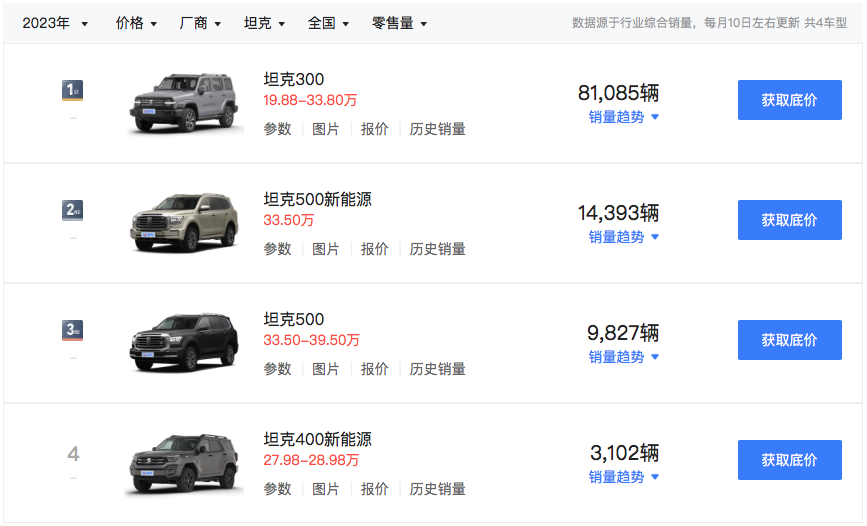867x526 pixels.
Task: Click the 坦克400新能源 vehicle photo
Action: [x=185, y=464]
